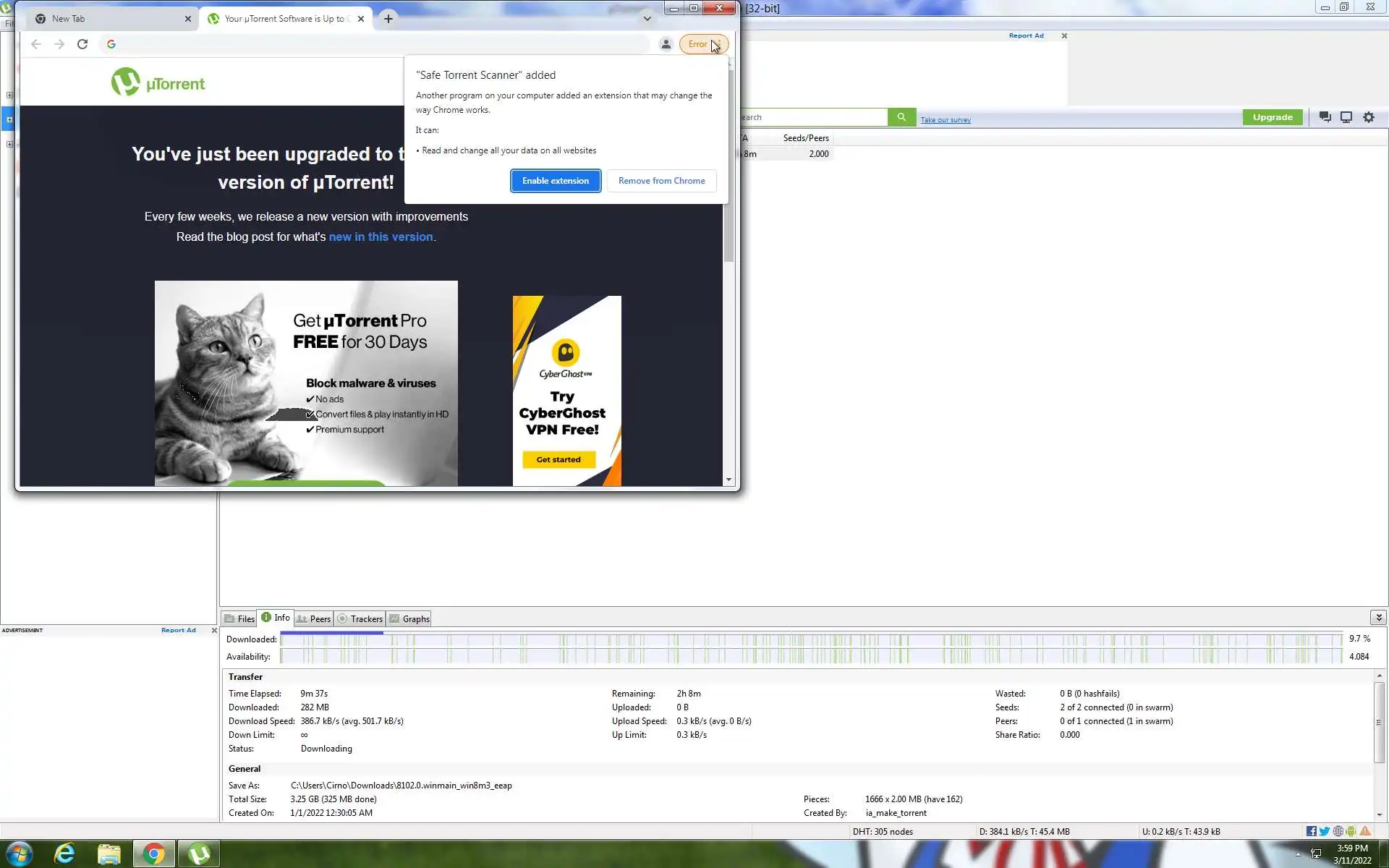
Task: Click the Facebook icon in status bar
Action: click(x=1311, y=831)
